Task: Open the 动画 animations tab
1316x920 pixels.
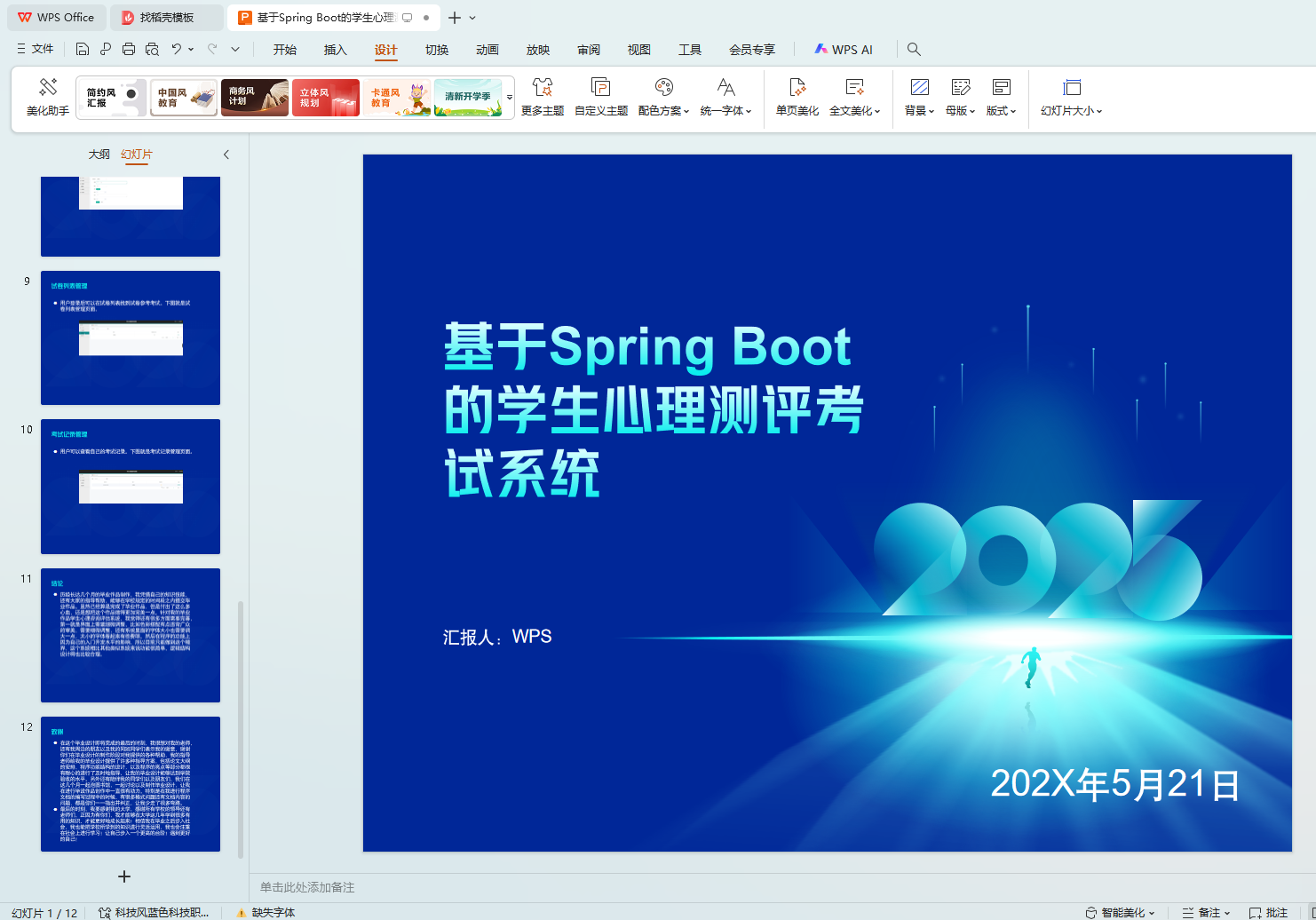Action: [488, 50]
